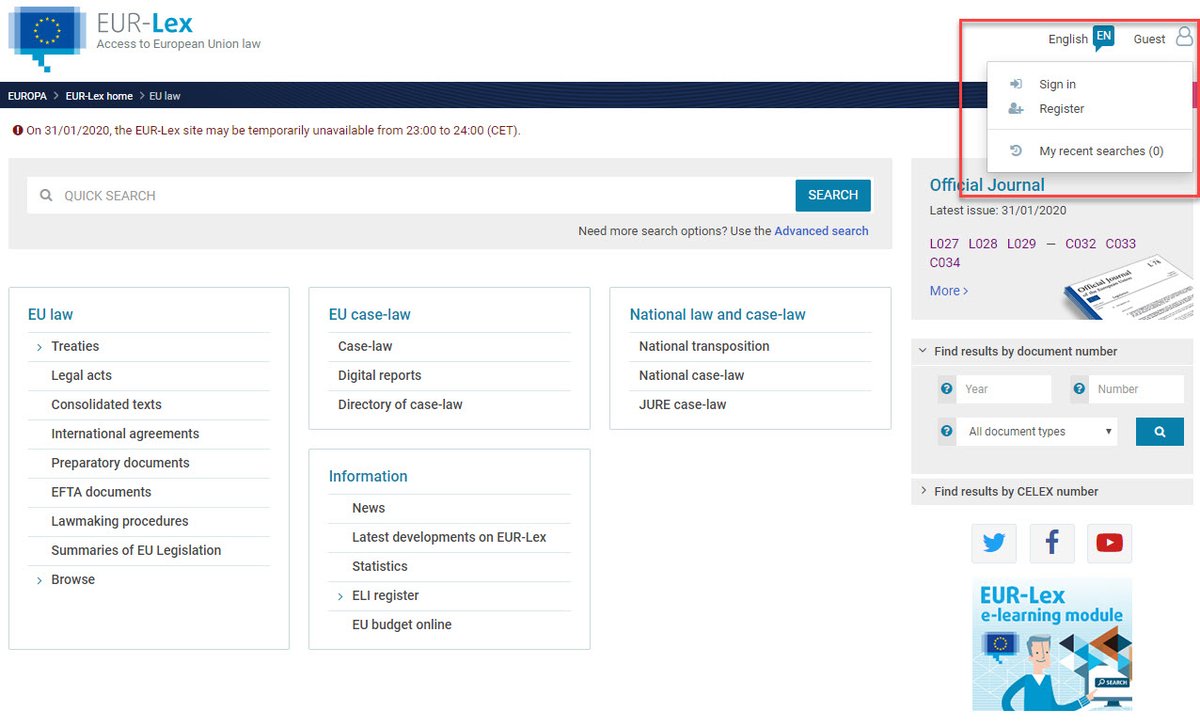Screen dimensions: 1200x727
Task: Go to EUROPA breadcrumb
Action: (27, 96)
